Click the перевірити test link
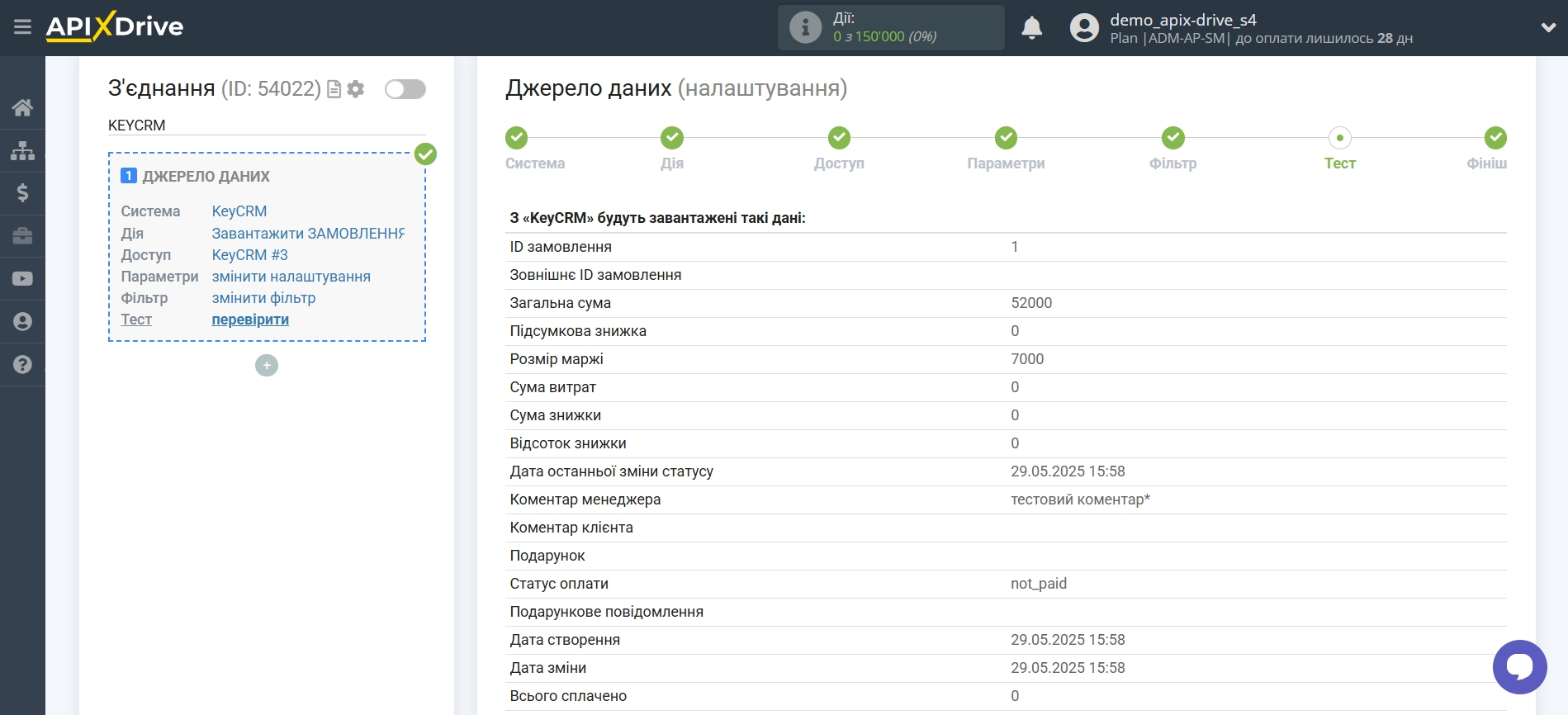 (250, 320)
